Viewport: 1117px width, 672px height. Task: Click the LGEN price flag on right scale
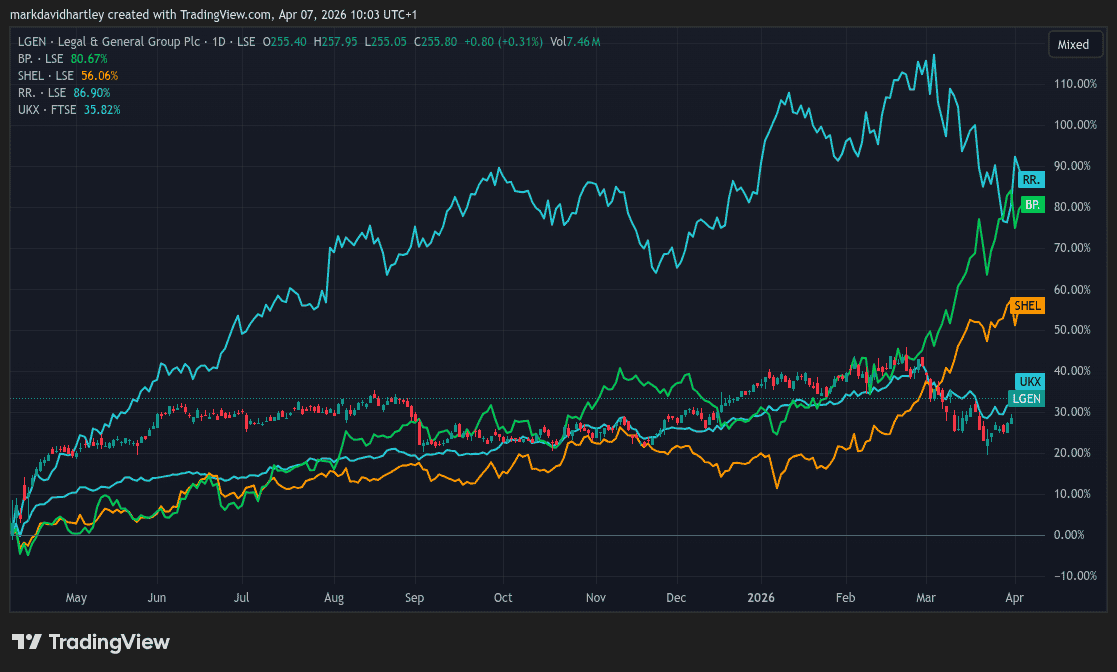1028,397
